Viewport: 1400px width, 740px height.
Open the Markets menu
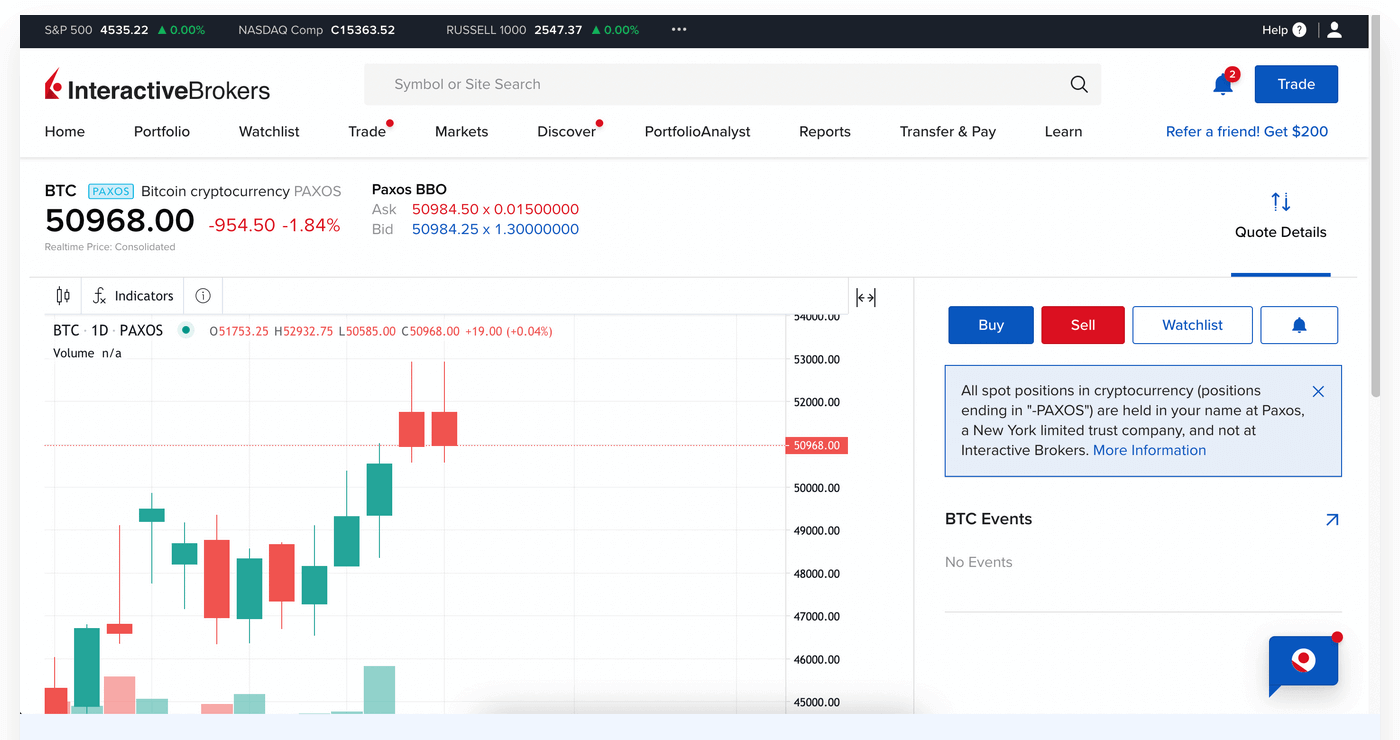(x=462, y=132)
